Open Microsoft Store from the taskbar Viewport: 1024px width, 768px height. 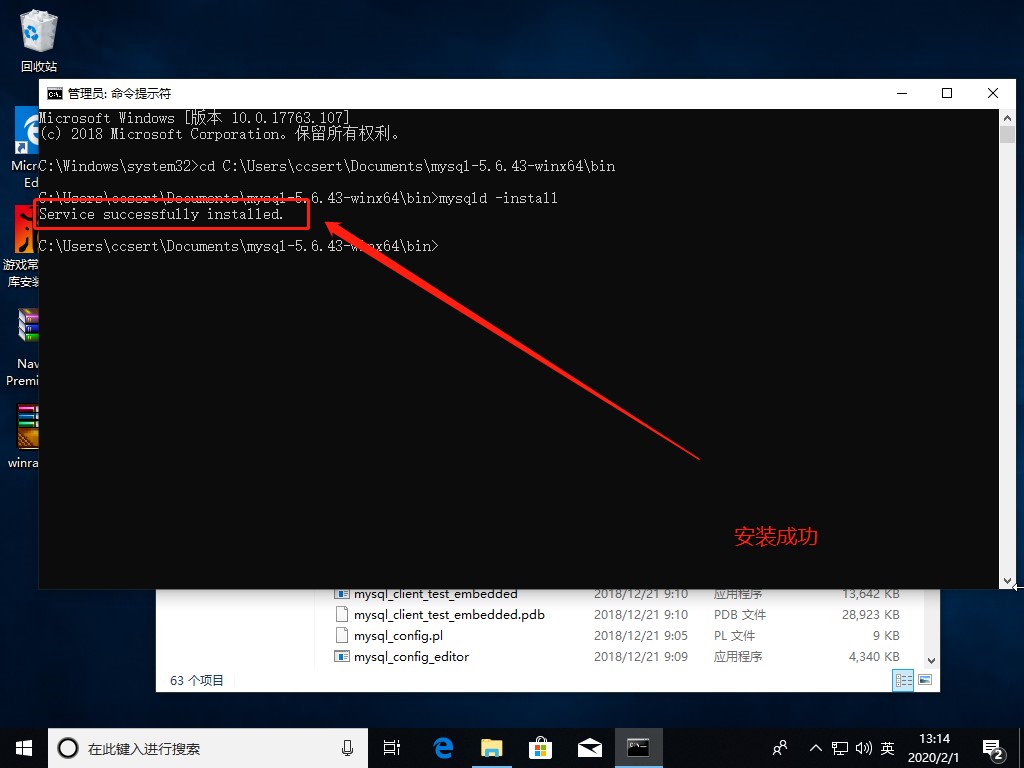pyautogui.click(x=541, y=748)
